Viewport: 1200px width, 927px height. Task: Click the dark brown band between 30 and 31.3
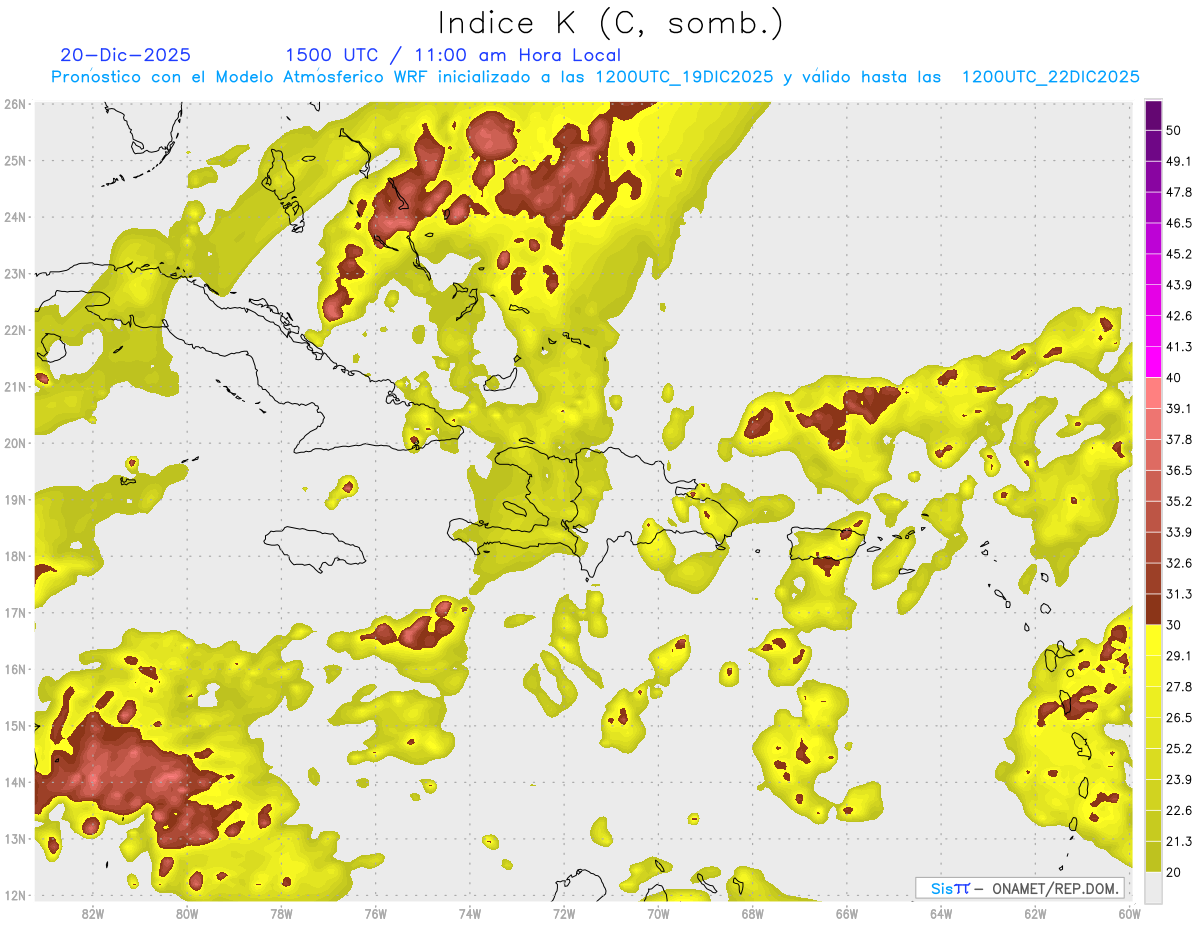1153,609
